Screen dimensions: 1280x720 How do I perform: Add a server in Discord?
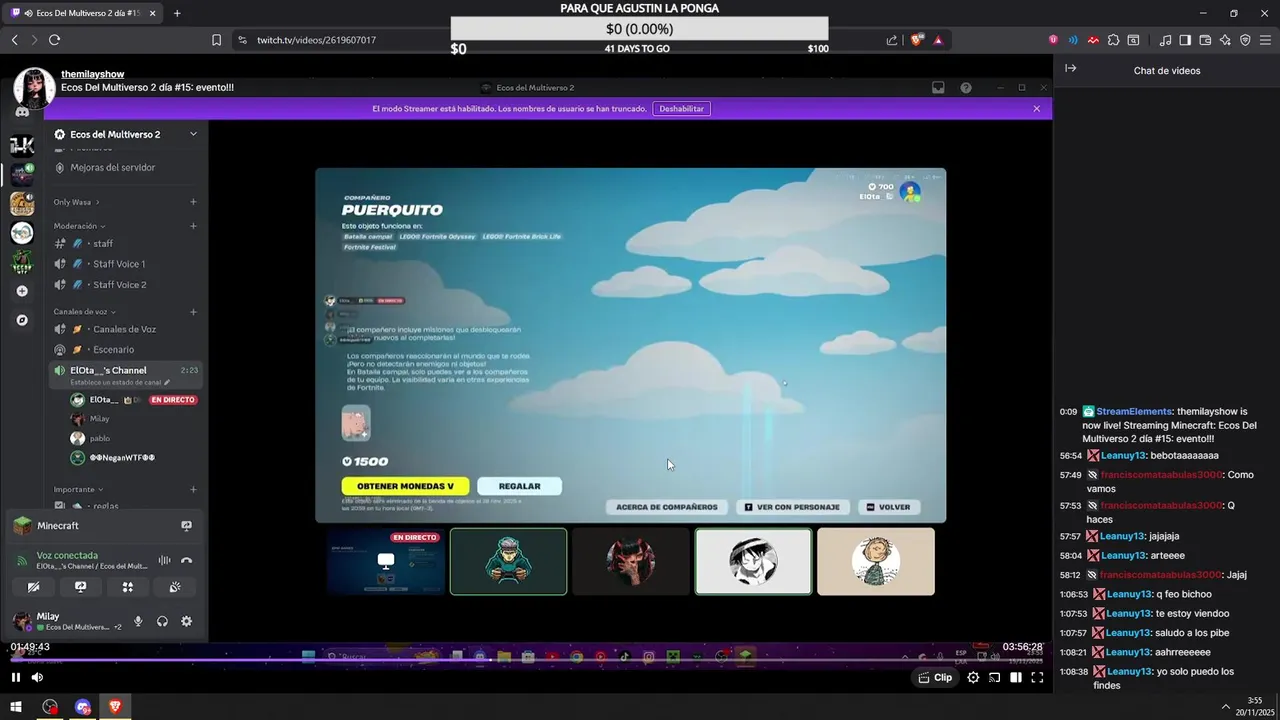point(22,291)
